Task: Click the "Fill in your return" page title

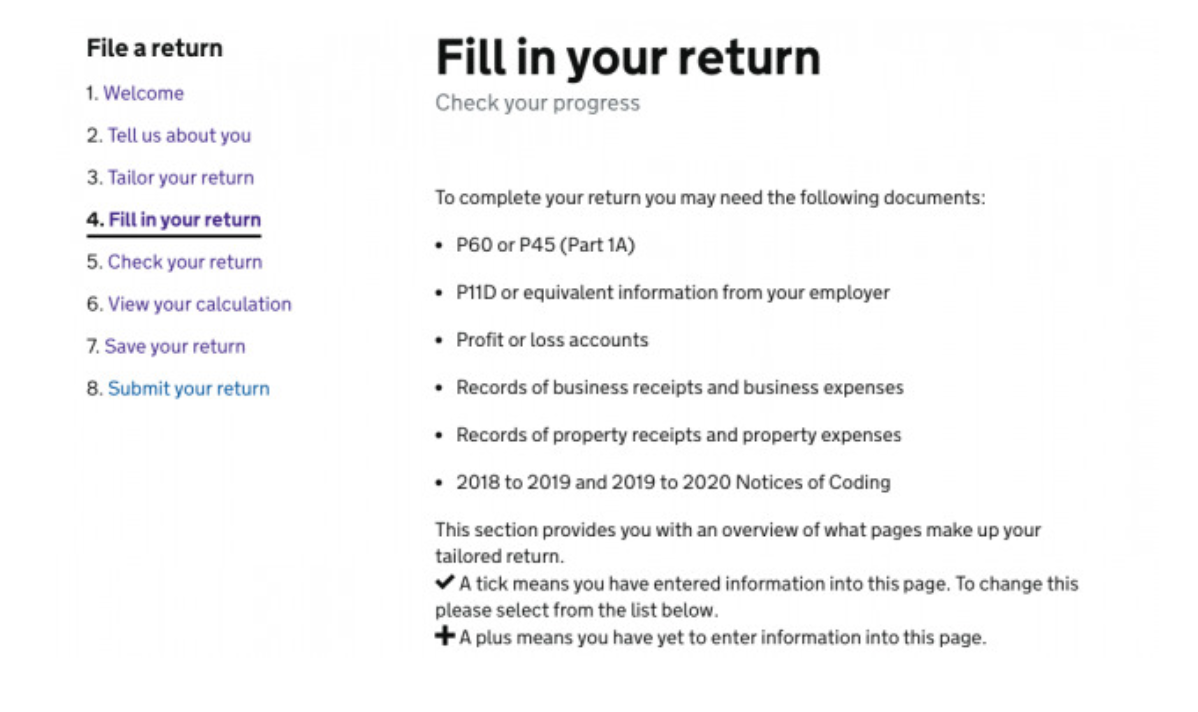Action: [628, 58]
